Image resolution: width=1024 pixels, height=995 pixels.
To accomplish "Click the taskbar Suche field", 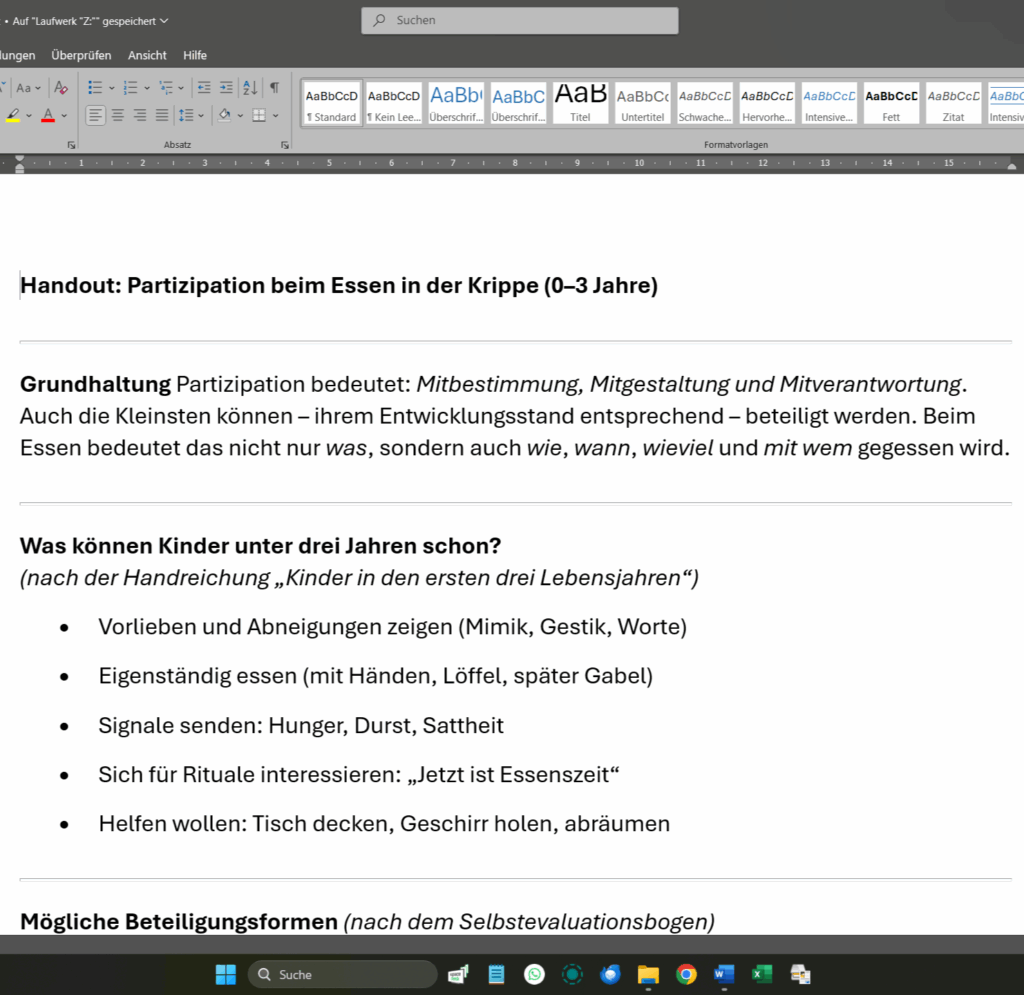I will (x=343, y=975).
